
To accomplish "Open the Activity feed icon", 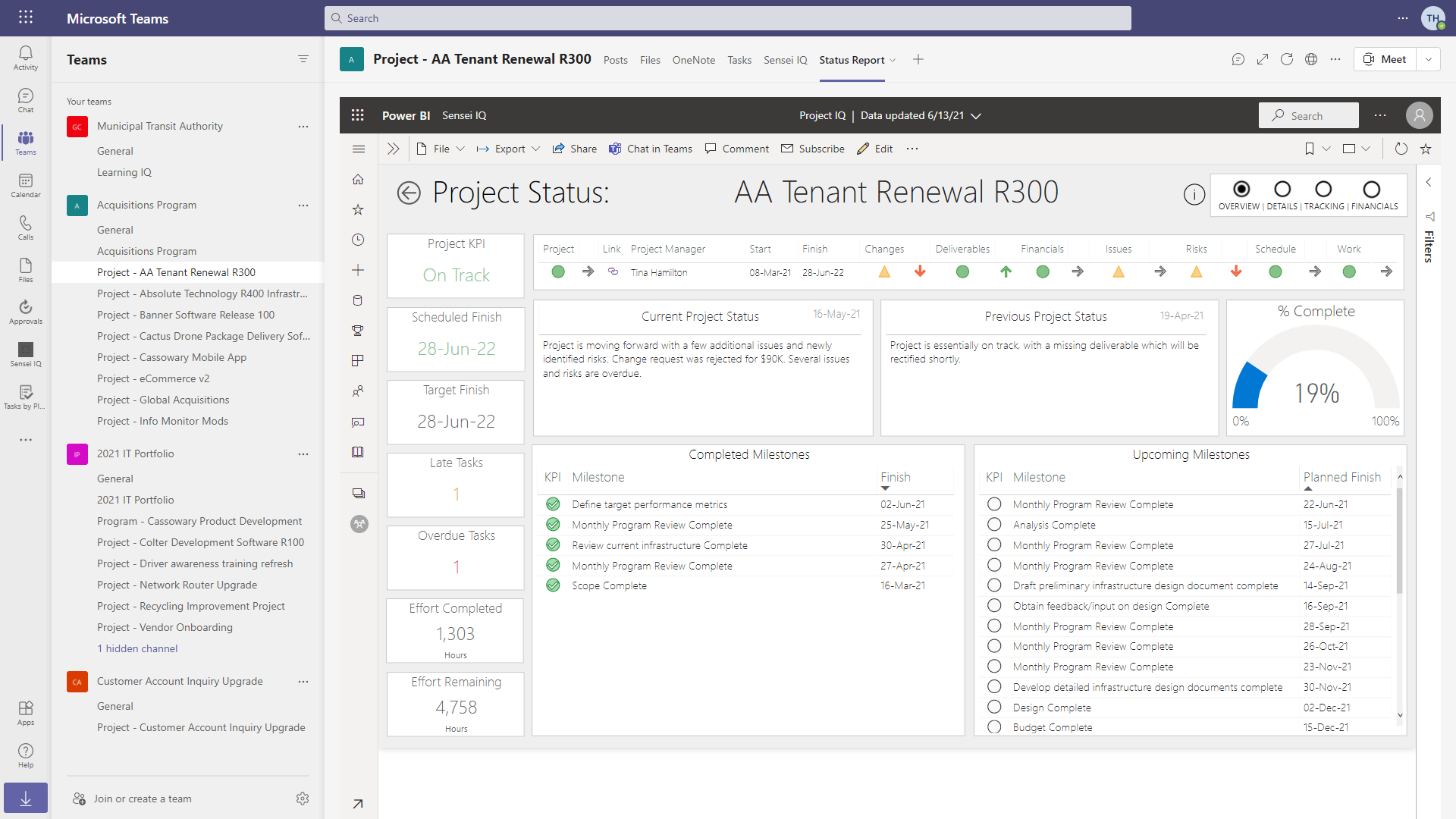I will [x=25, y=58].
